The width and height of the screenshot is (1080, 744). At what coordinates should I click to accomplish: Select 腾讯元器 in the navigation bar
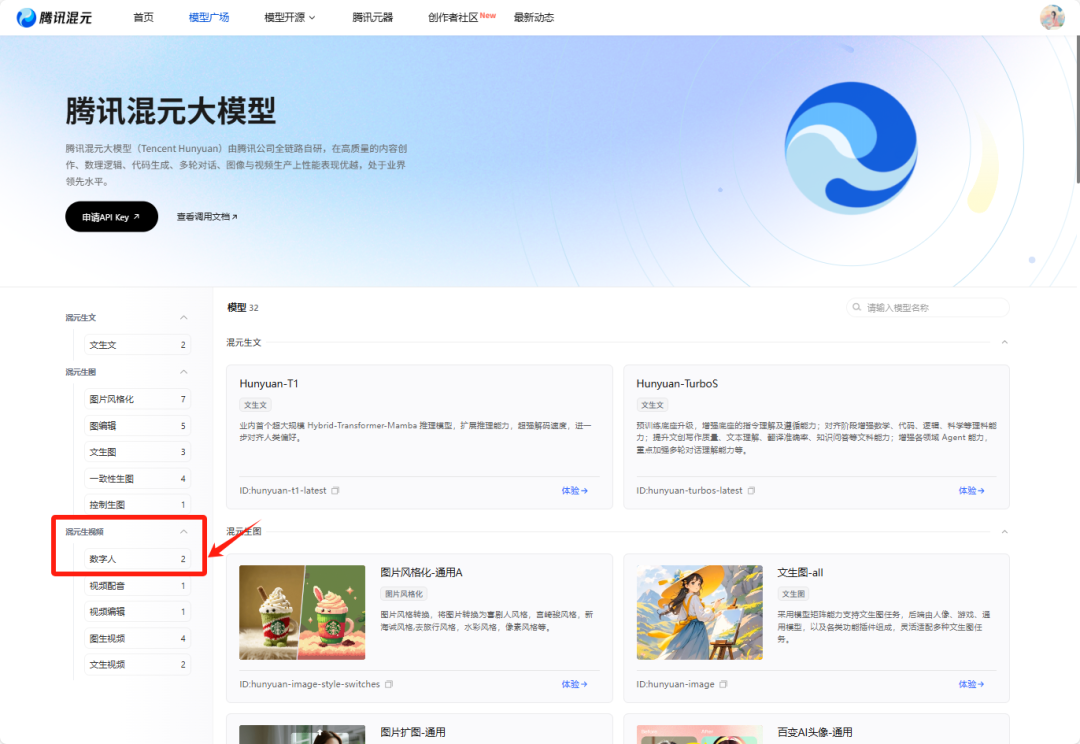coord(373,17)
